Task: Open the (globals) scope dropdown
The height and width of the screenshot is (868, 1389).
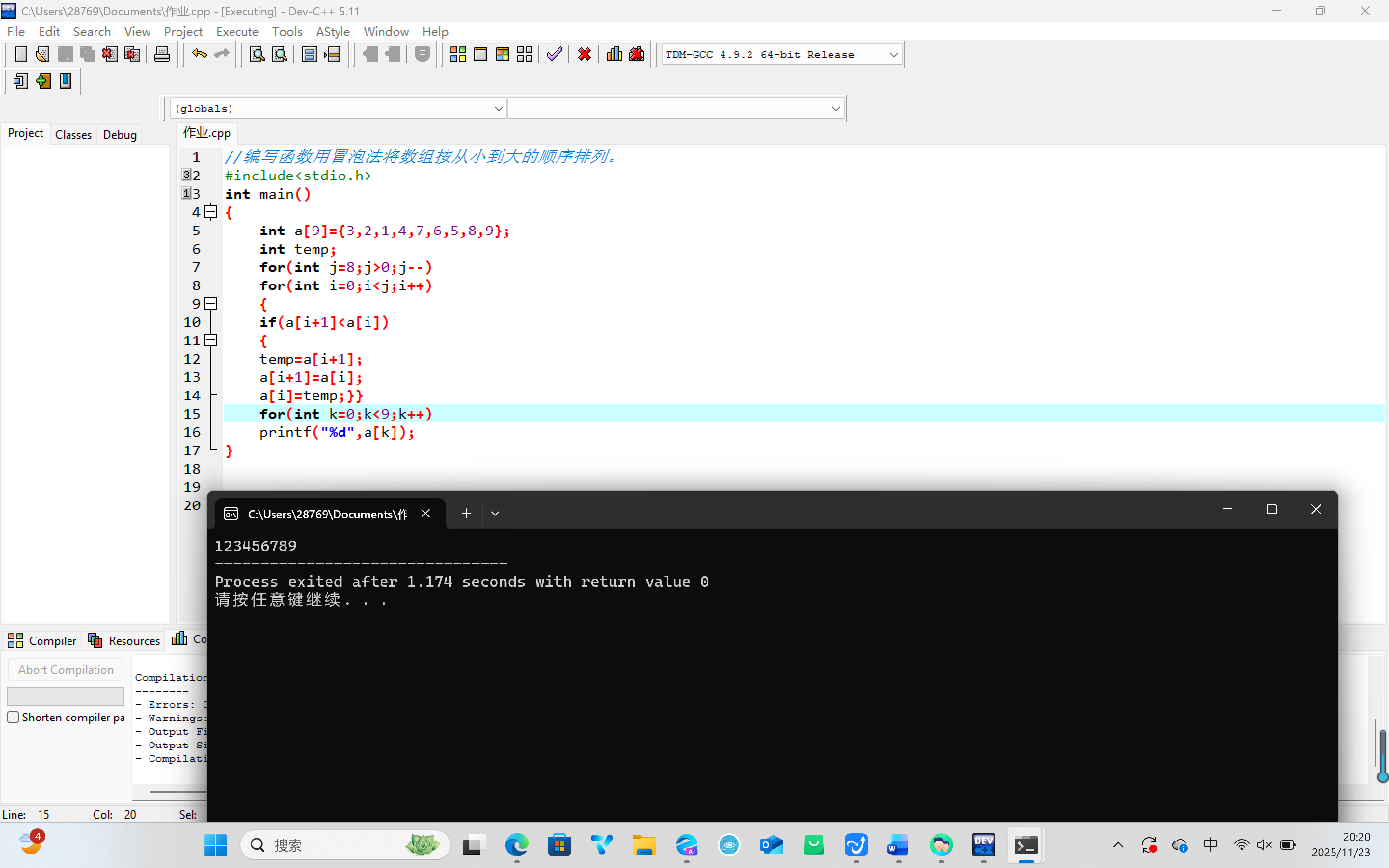Action: click(x=498, y=108)
